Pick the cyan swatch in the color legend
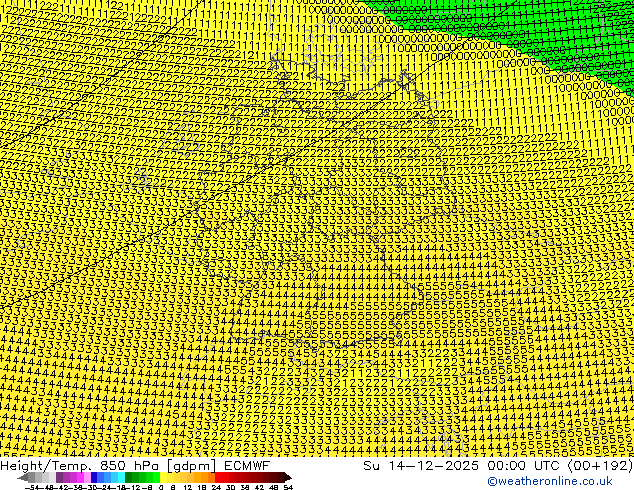 coord(122,477)
